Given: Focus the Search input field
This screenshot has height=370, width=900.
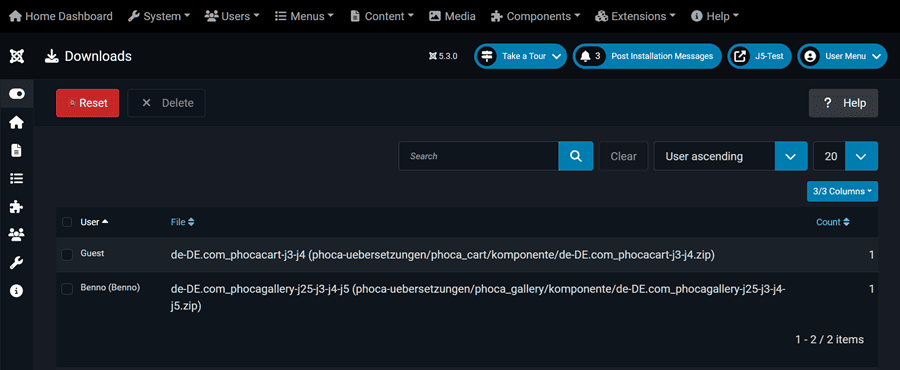Looking at the screenshot, I should coord(479,156).
